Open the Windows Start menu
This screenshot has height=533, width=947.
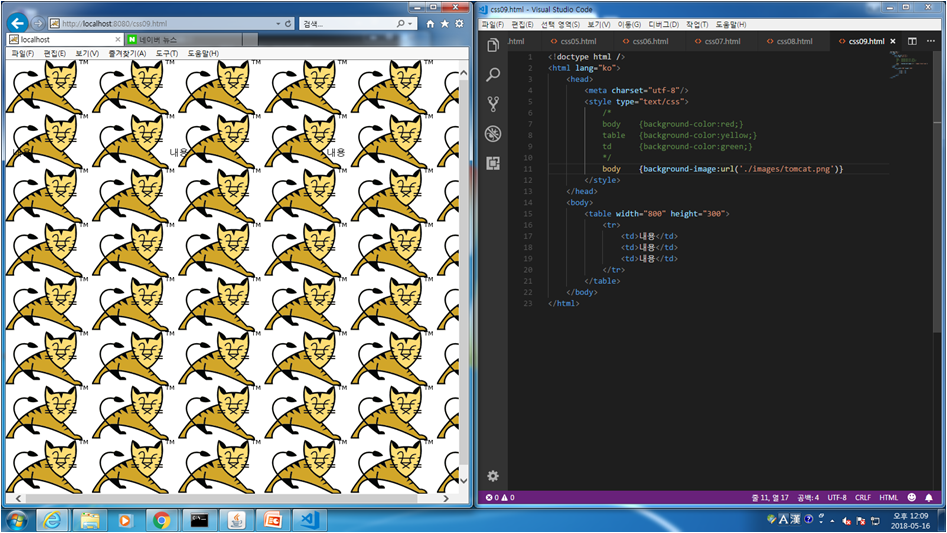(16, 520)
